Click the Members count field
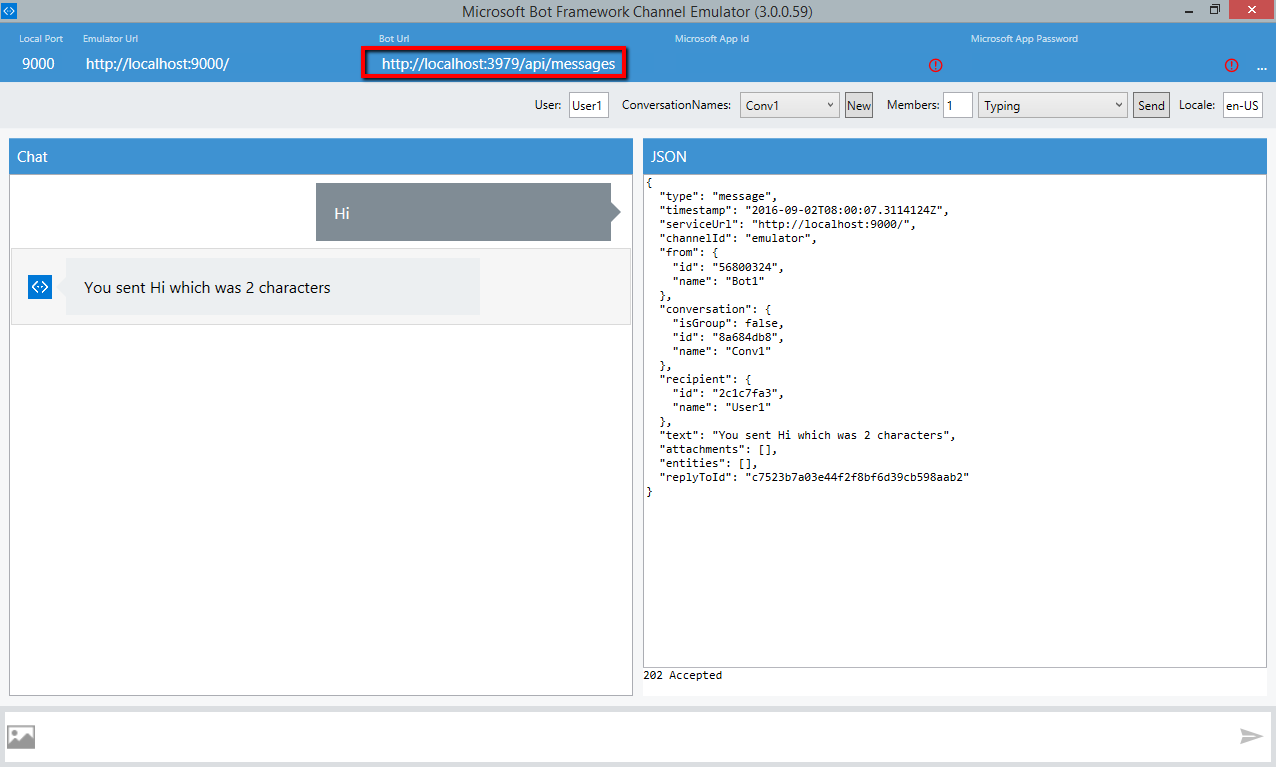Screen dimensions: 1276x767 pos(957,105)
